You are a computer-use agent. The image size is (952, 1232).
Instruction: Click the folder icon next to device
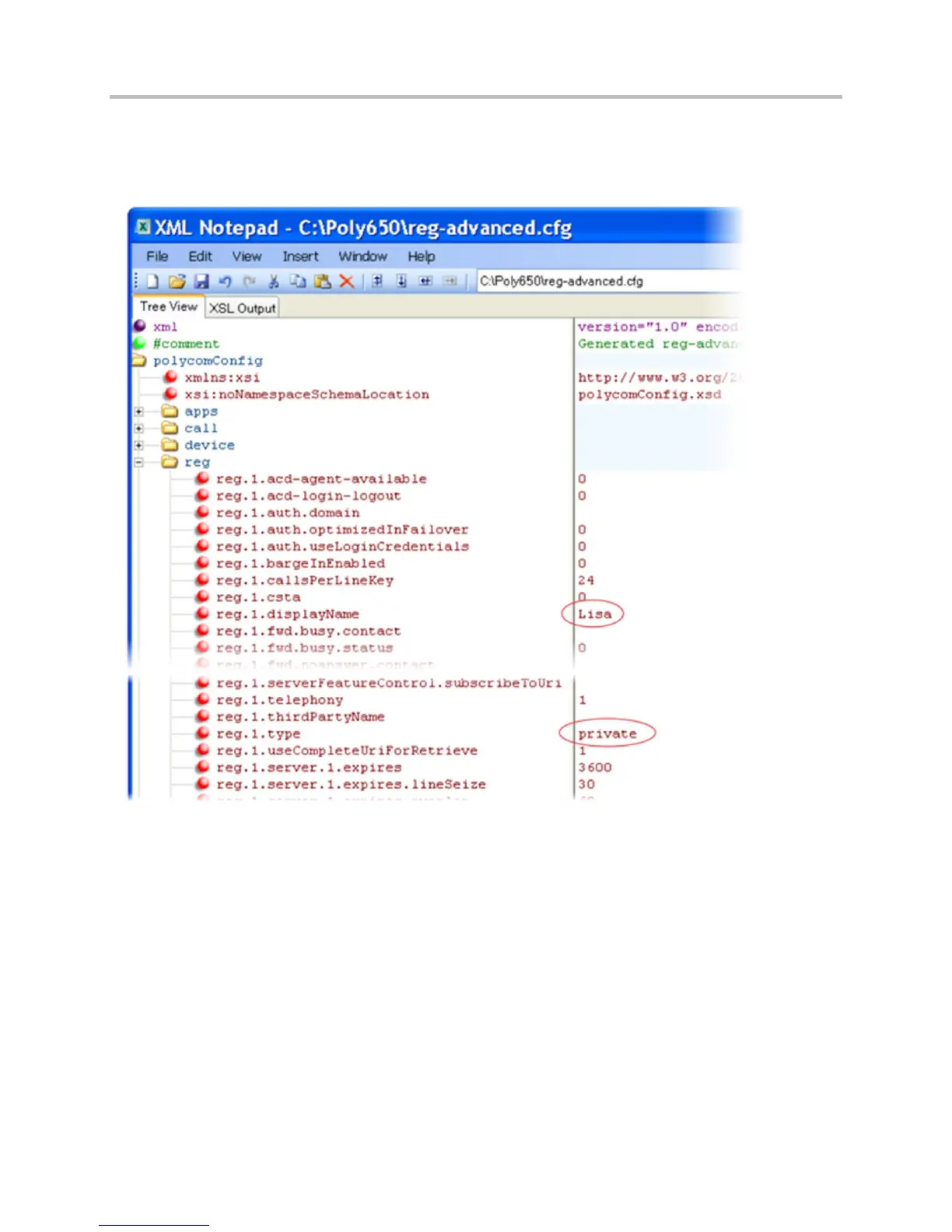(170, 445)
